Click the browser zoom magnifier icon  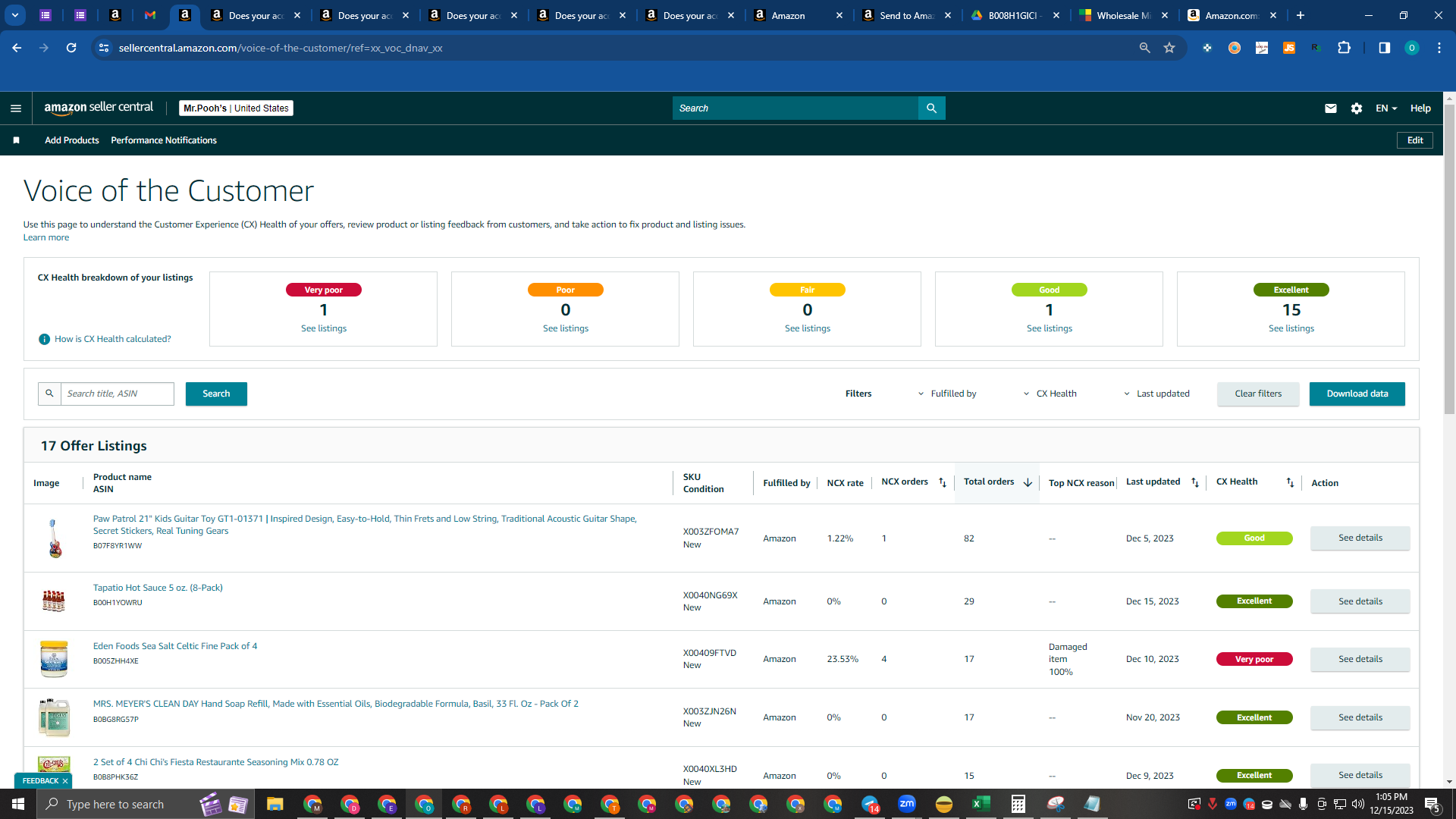pos(1144,48)
